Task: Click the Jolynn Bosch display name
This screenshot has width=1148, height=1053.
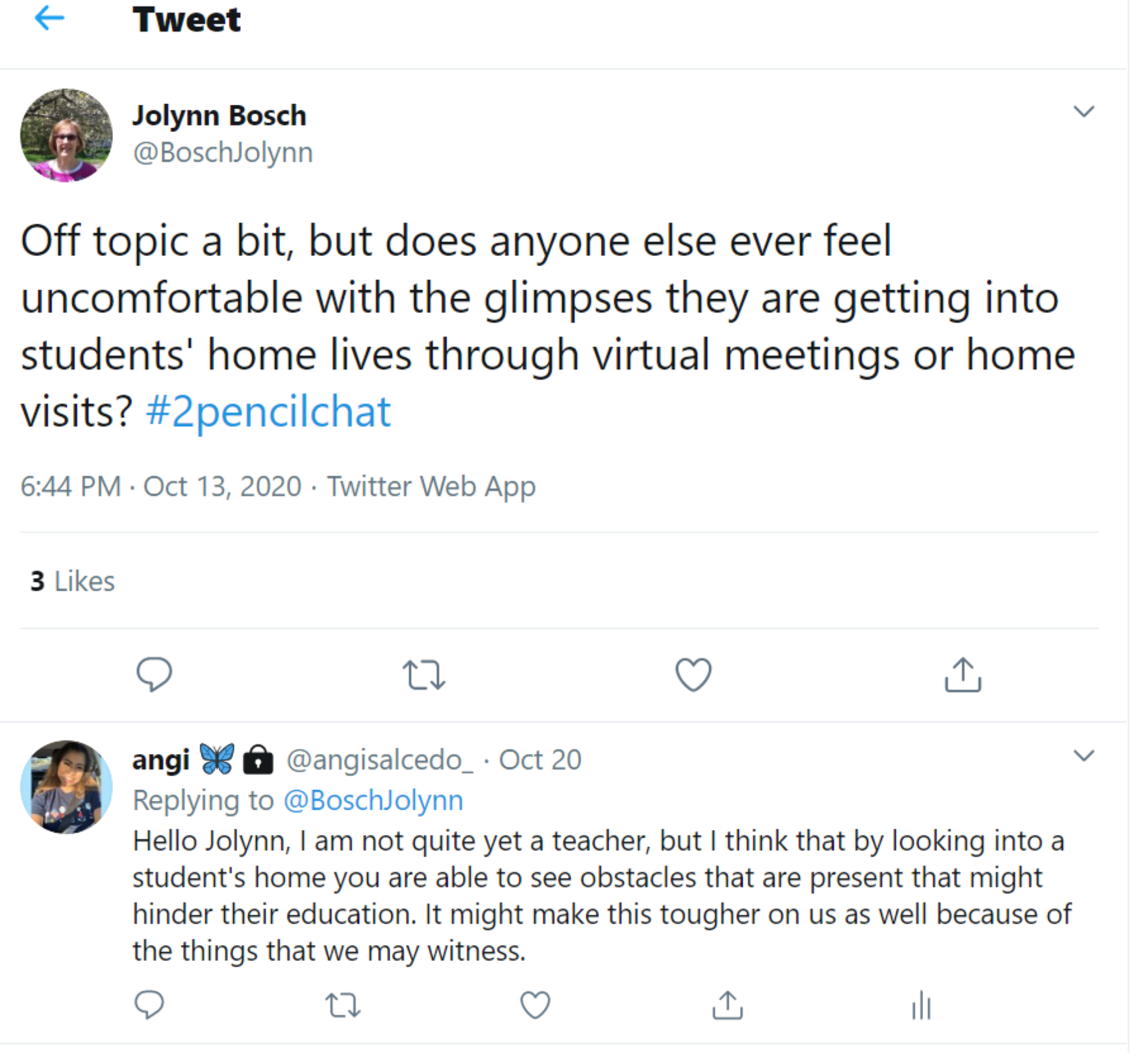Action: point(219,115)
